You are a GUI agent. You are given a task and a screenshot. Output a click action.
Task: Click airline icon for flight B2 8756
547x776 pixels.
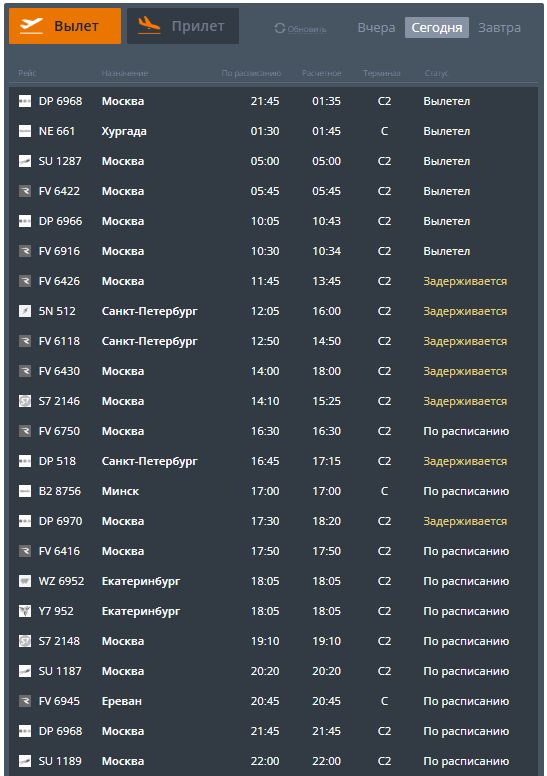pos(25,491)
